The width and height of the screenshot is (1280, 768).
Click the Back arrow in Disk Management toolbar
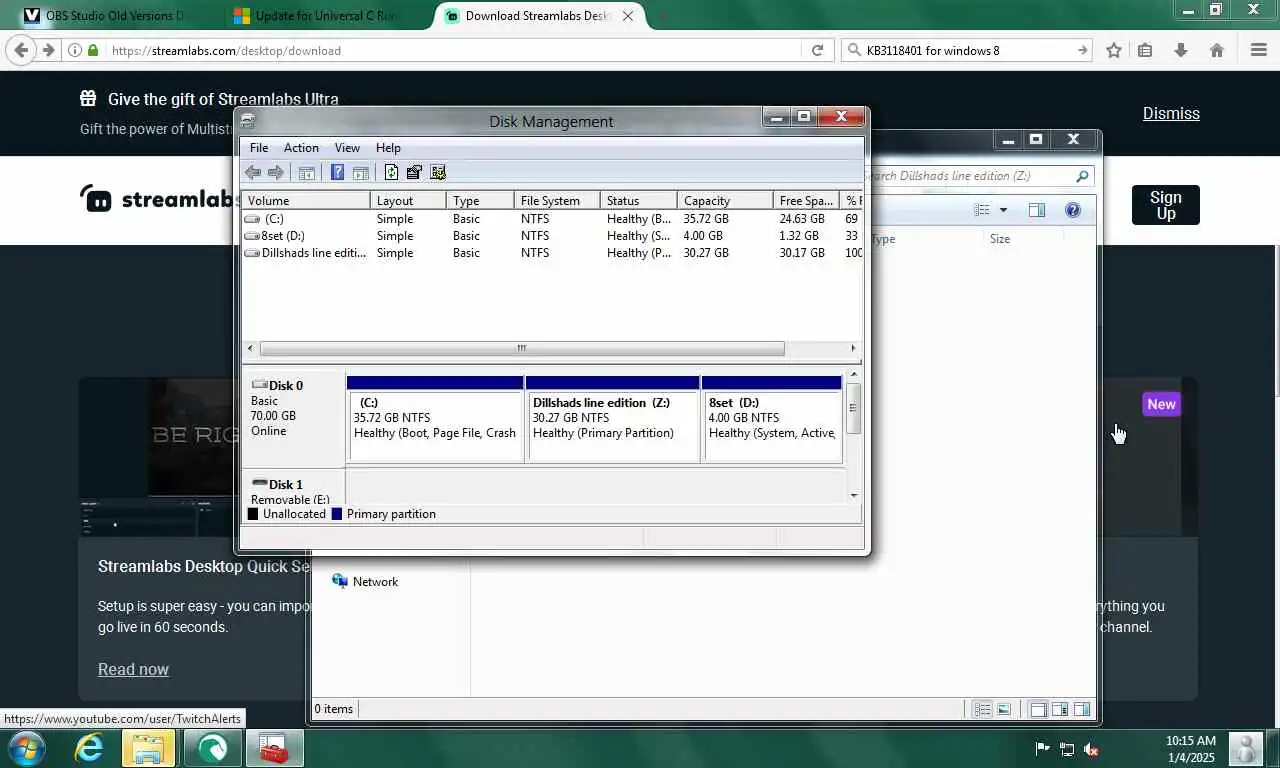253,173
